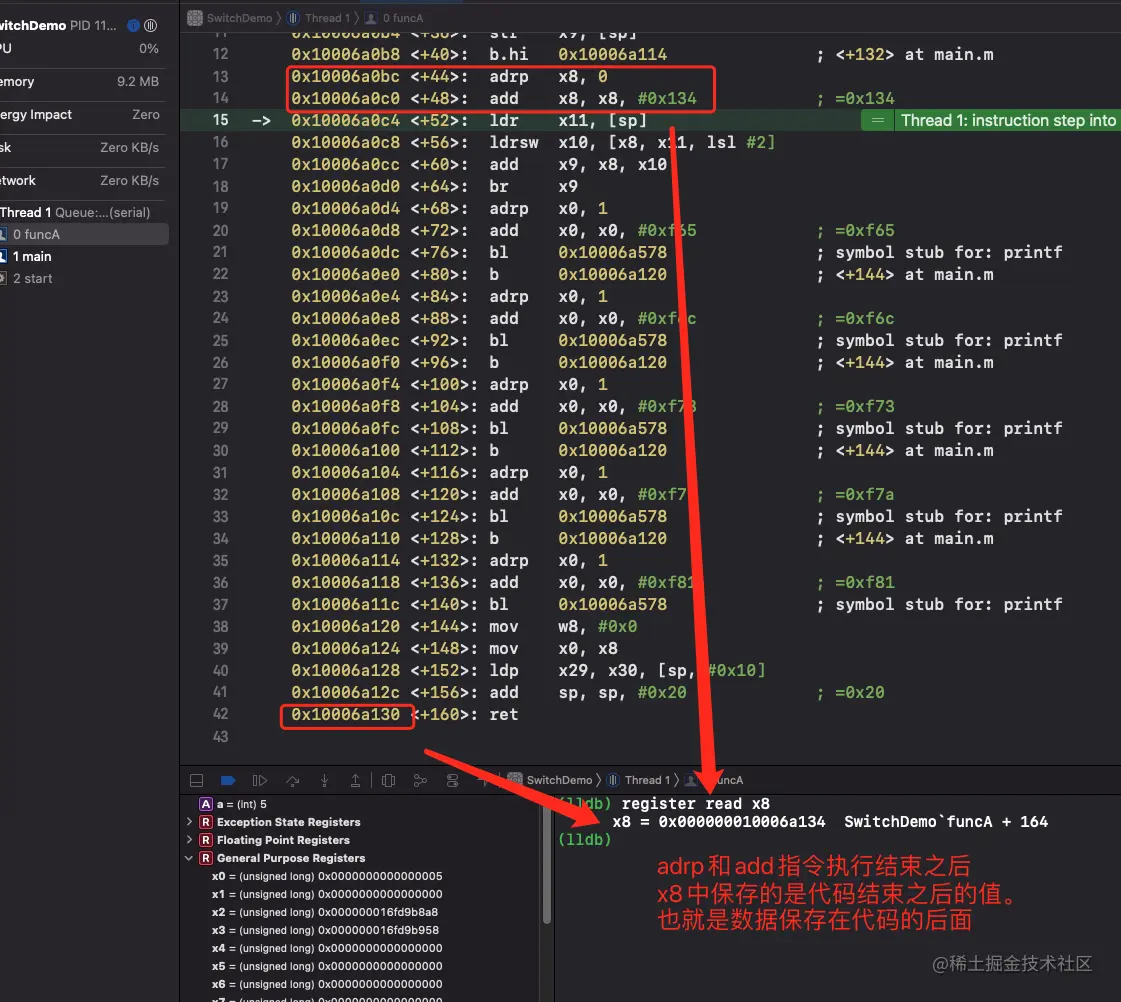Screen dimensions: 1121x1002
Task: Click the R icon of Floating Point Registers
Action: tap(206, 840)
